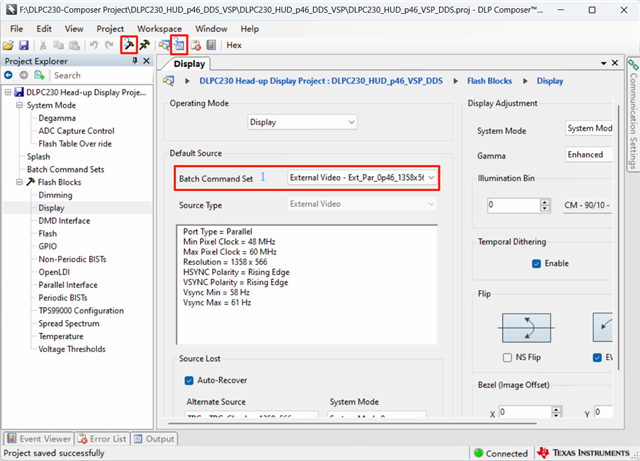
Task: Open the Event Viewer panel
Action: 39,439
